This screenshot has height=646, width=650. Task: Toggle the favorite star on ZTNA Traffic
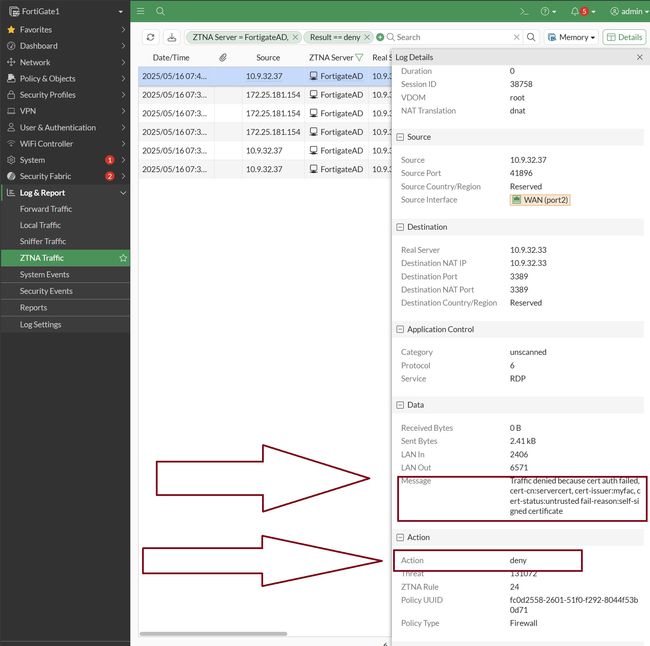[123, 258]
